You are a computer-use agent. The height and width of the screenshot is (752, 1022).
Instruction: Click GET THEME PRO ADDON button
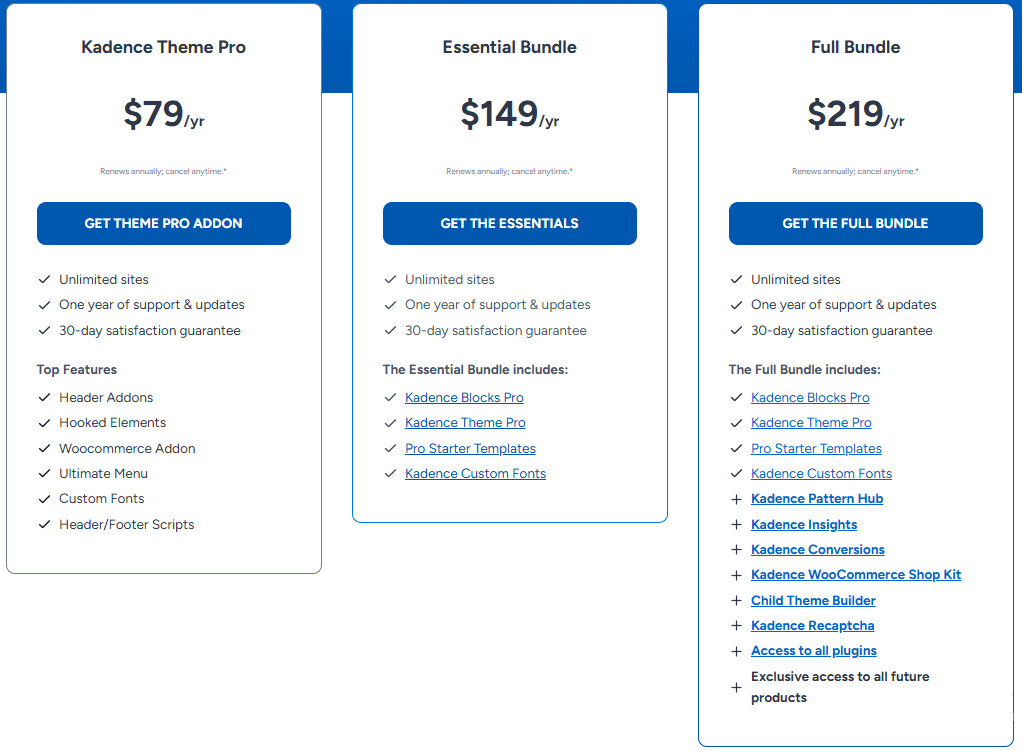163,223
